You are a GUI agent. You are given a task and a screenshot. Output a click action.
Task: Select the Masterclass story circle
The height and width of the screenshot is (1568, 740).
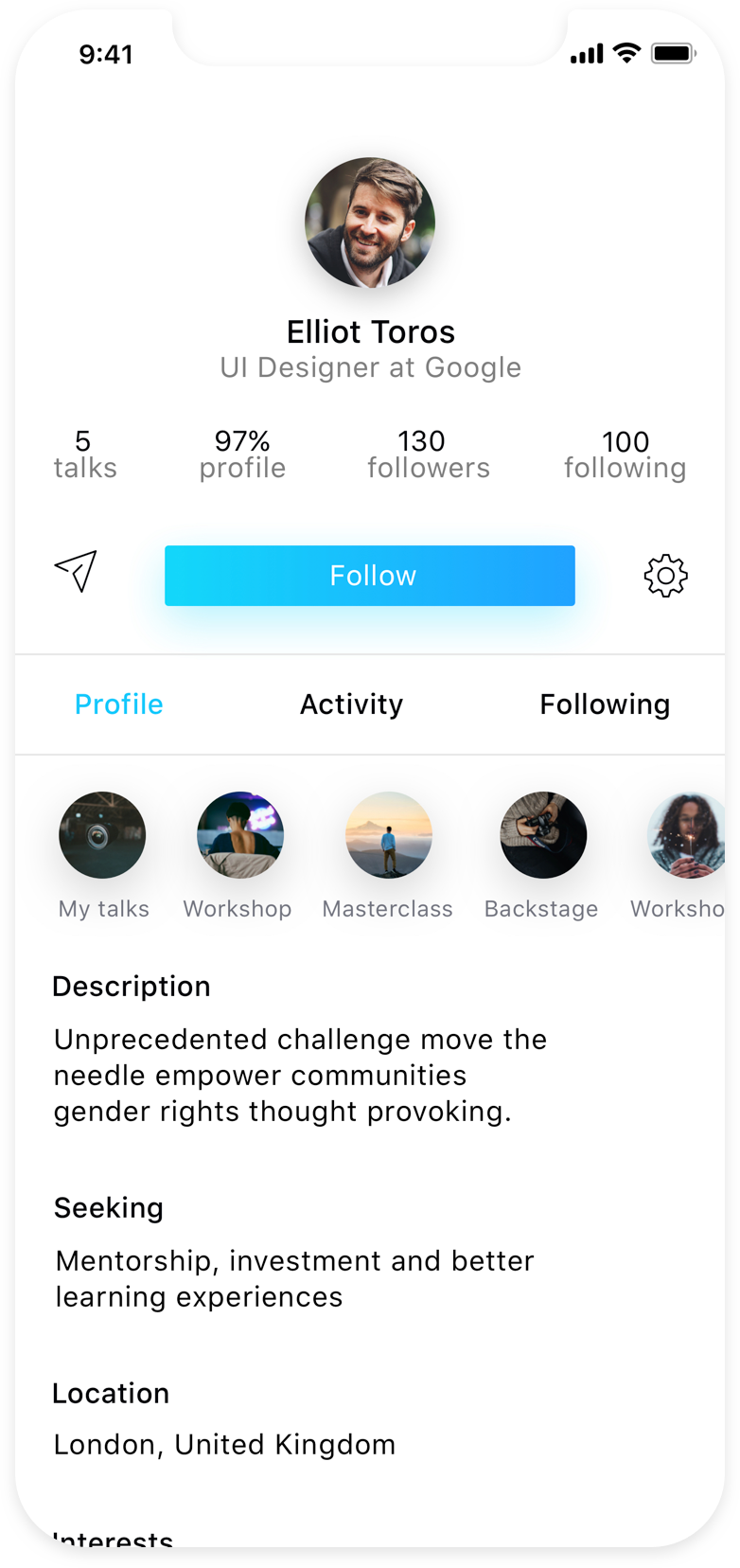click(x=389, y=835)
